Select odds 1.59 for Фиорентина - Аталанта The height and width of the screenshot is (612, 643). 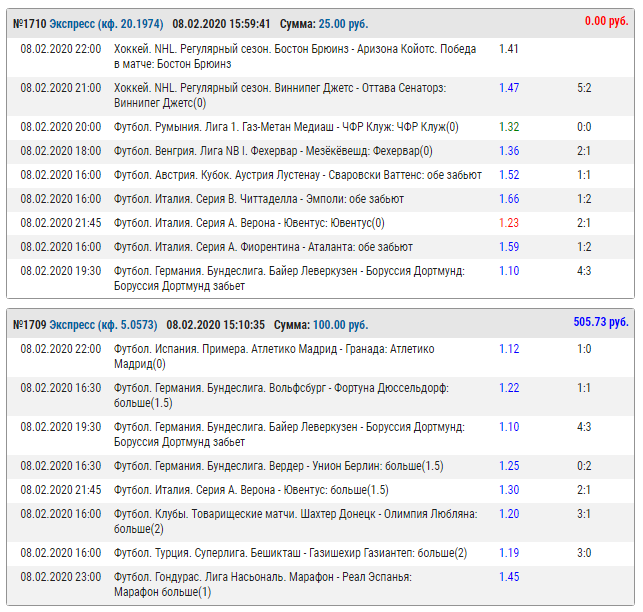[x=509, y=247]
